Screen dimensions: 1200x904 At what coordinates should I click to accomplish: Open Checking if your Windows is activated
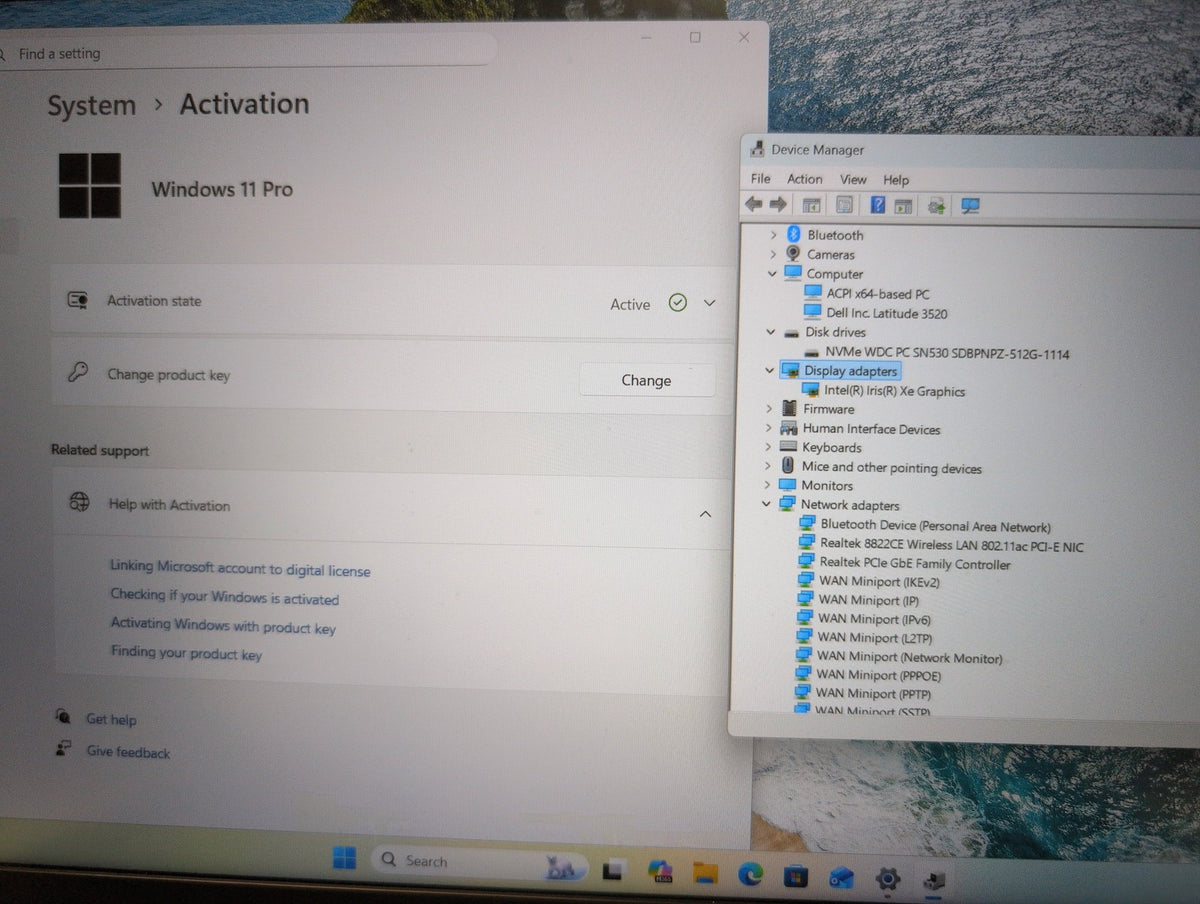[225, 597]
